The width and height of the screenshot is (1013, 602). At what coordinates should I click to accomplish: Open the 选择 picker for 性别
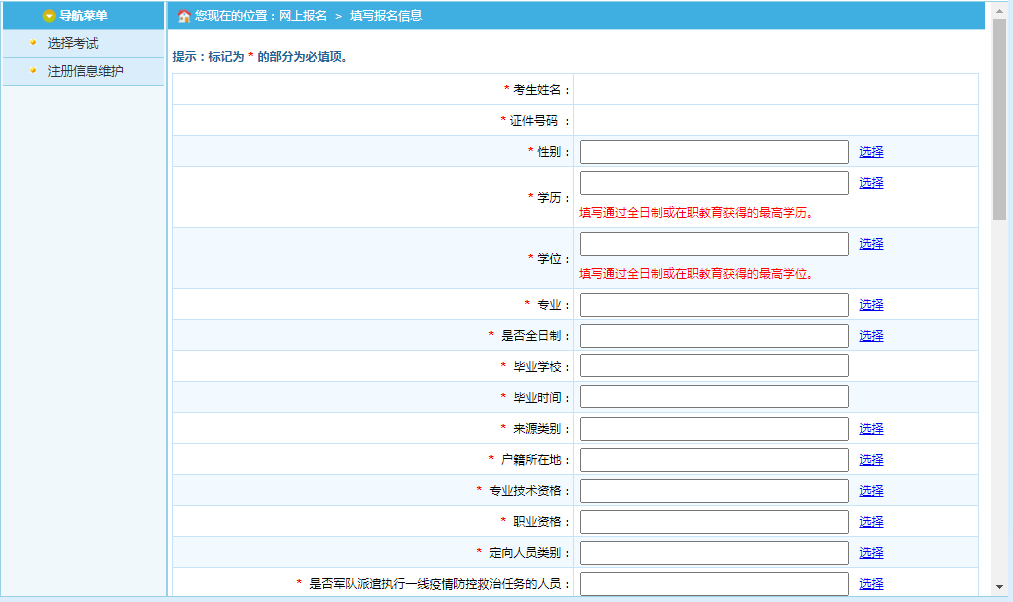click(x=869, y=151)
